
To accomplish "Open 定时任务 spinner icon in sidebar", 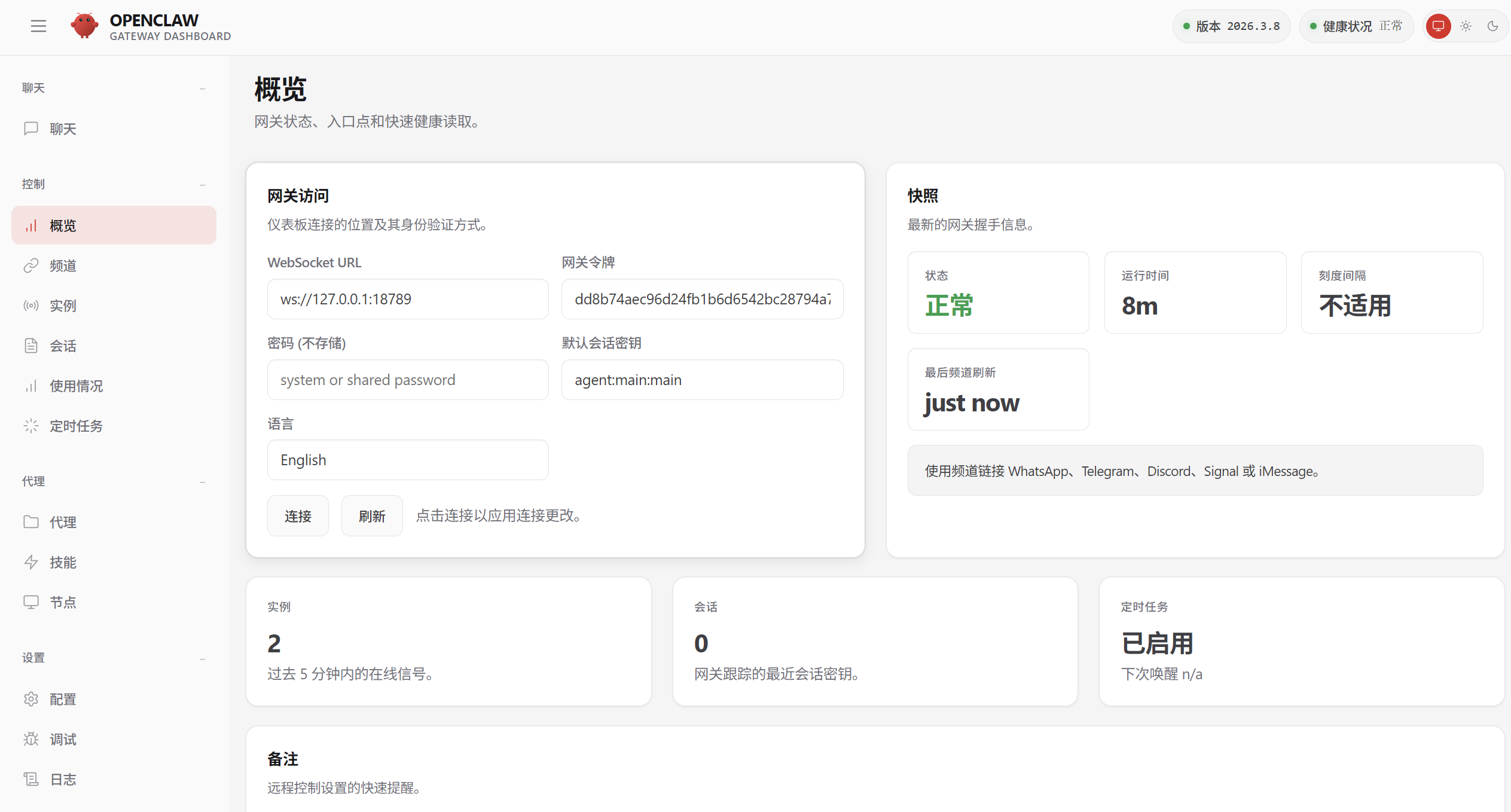I will [x=31, y=426].
